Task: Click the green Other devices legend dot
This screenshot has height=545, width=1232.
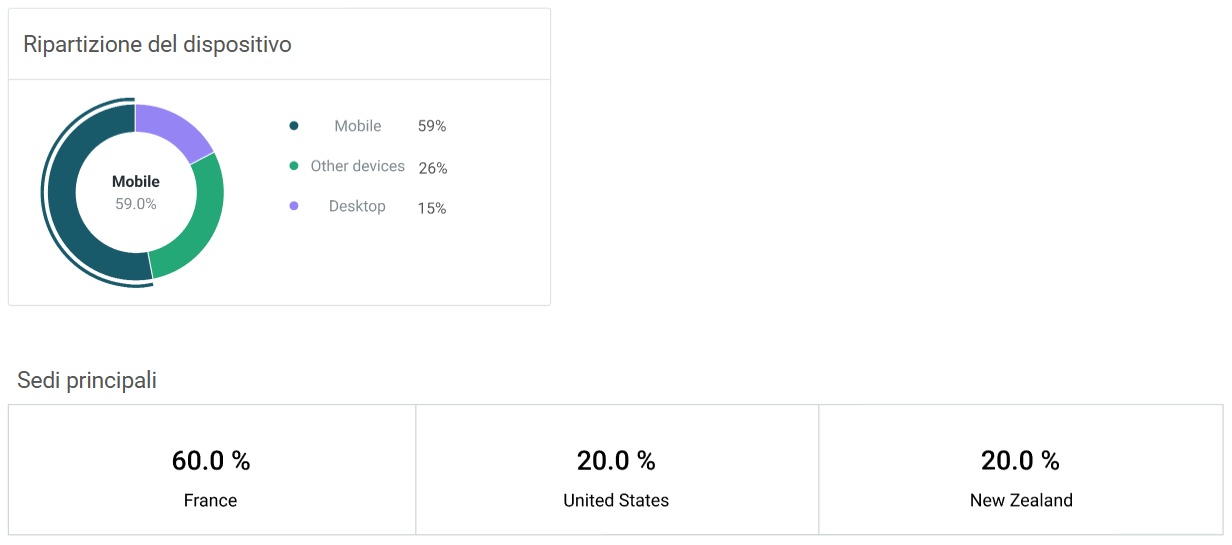Action: (294, 166)
